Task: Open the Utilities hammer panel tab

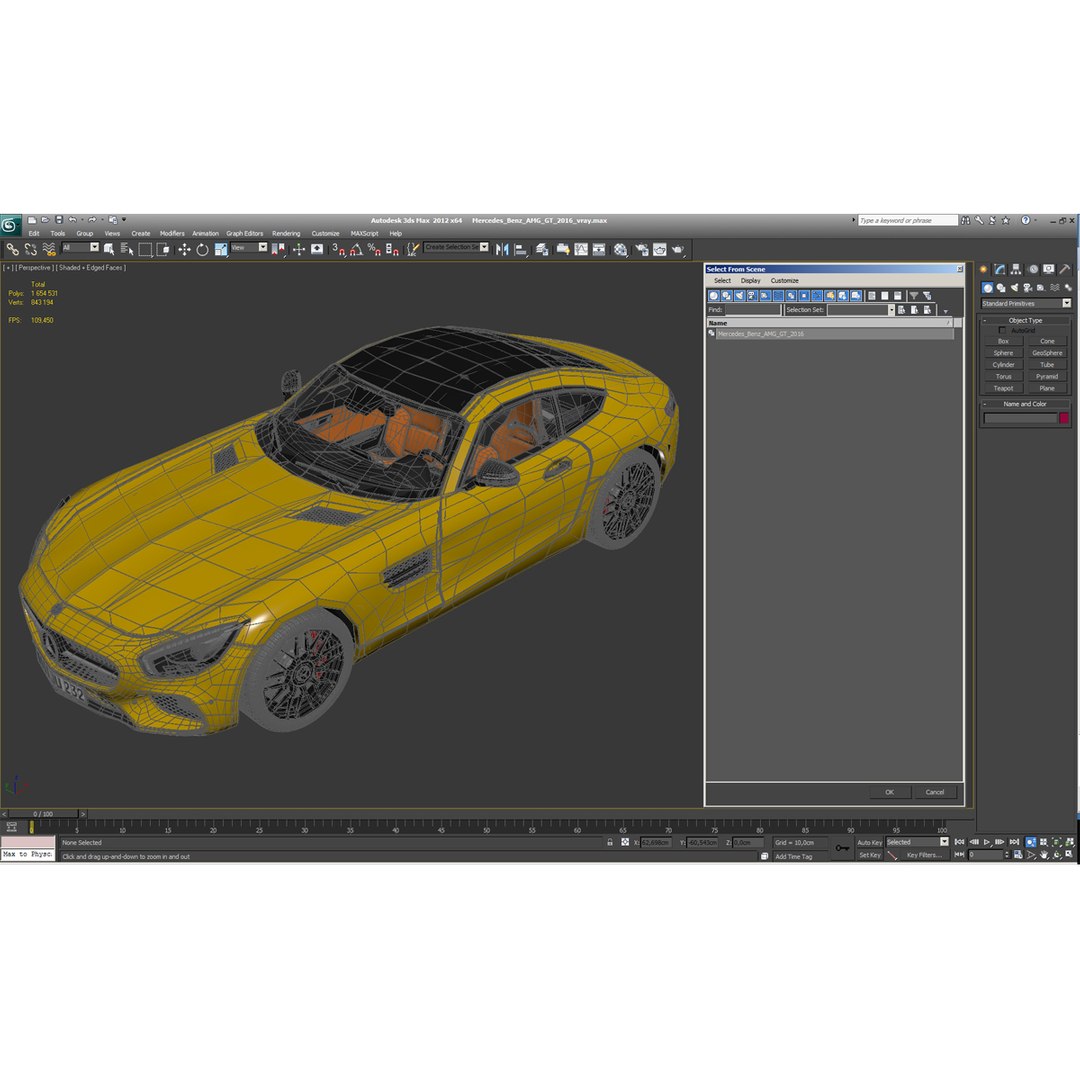Action: pos(1064,269)
